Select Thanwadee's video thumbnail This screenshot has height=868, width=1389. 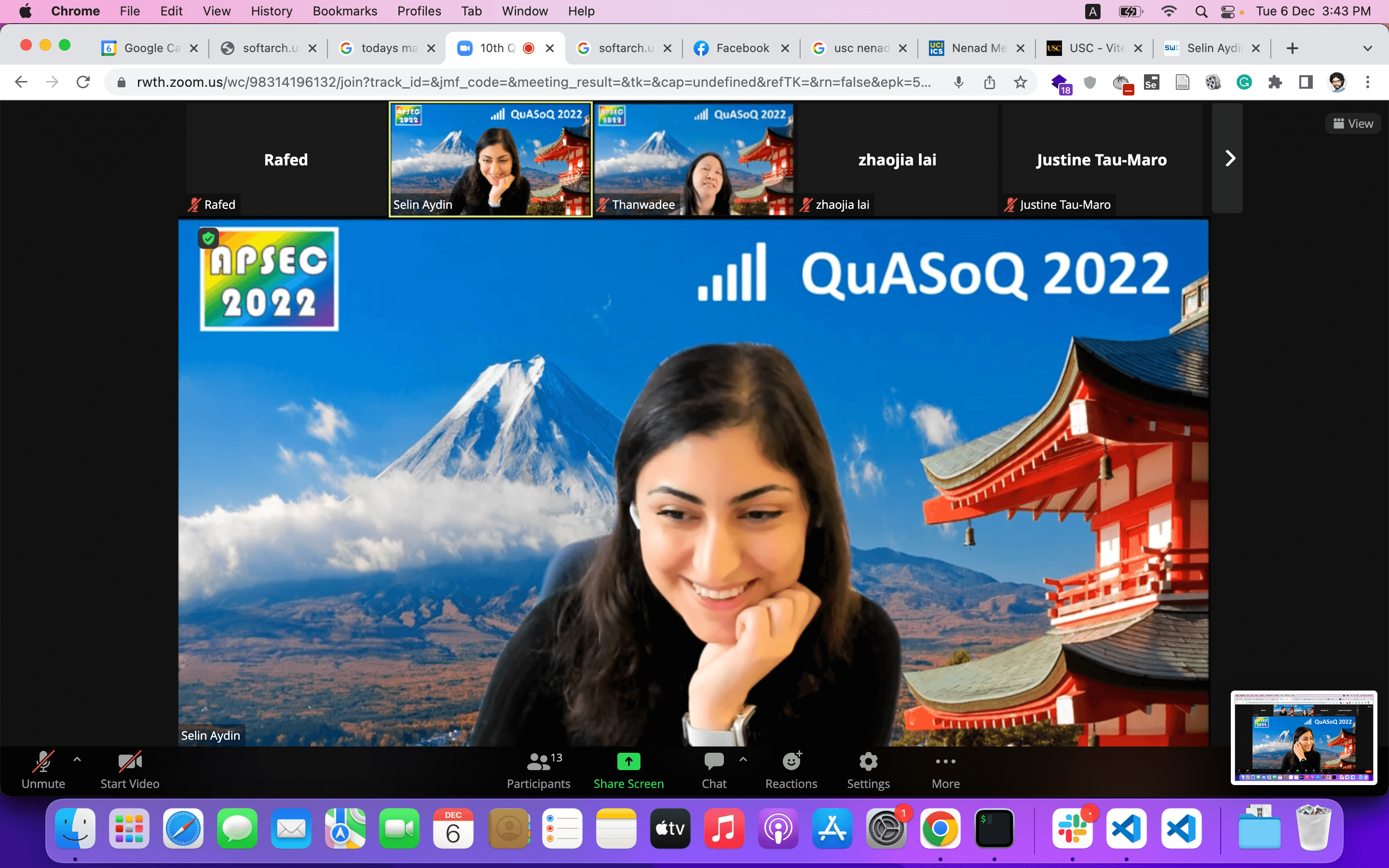click(694, 159)
